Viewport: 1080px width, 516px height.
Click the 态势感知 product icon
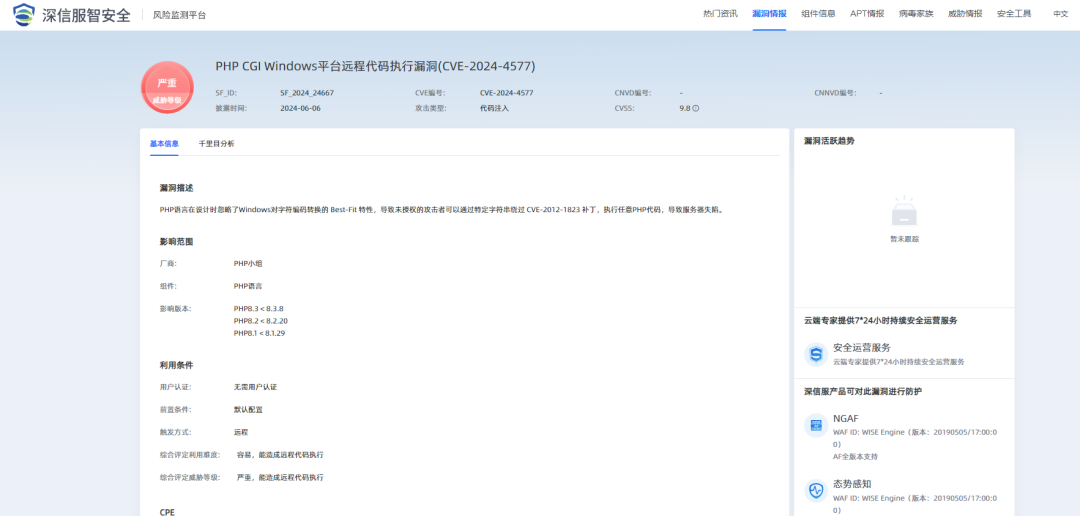816,491
